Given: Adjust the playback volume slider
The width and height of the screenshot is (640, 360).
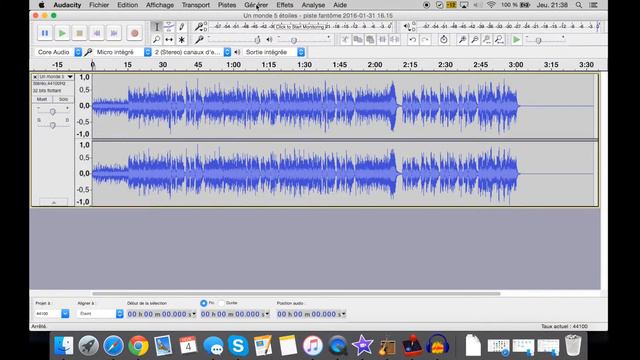Looking at the screenshot, I should point(293,40).
